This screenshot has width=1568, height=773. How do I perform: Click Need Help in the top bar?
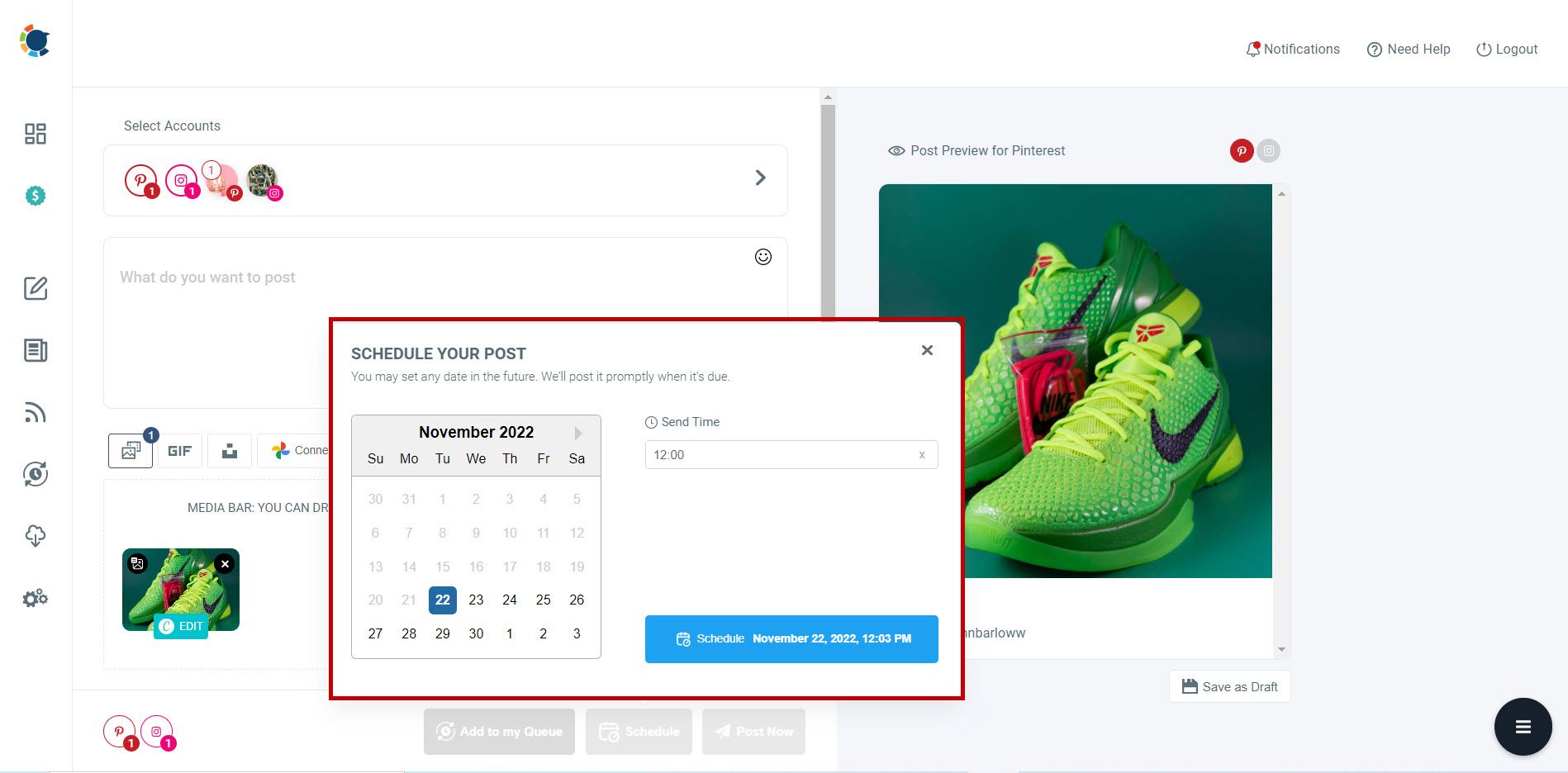coord(1409,49)
